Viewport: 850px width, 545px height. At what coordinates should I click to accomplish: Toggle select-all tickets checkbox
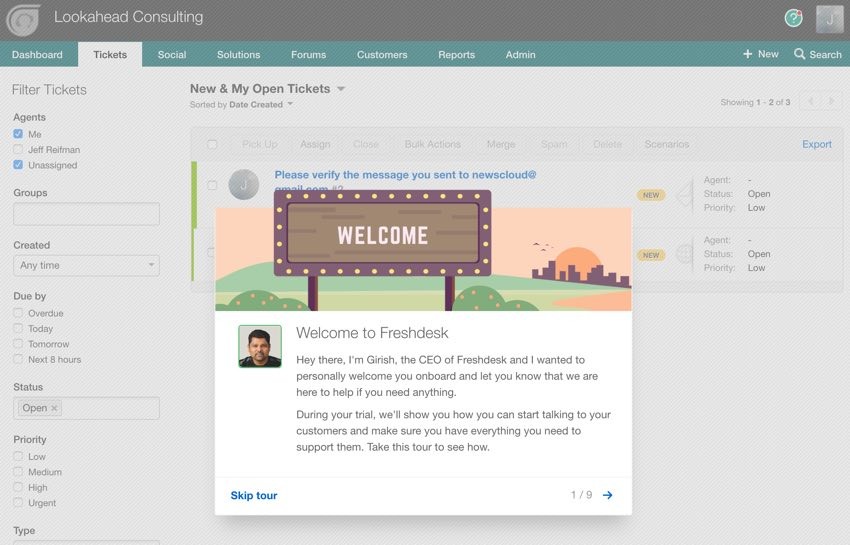212,144
